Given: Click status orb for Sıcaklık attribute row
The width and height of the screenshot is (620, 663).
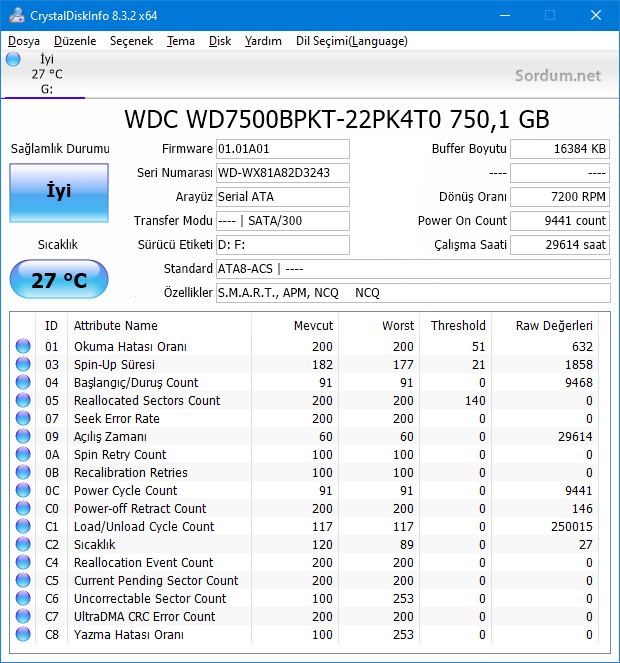Looking at the screenshot, I should pos(23,545).
